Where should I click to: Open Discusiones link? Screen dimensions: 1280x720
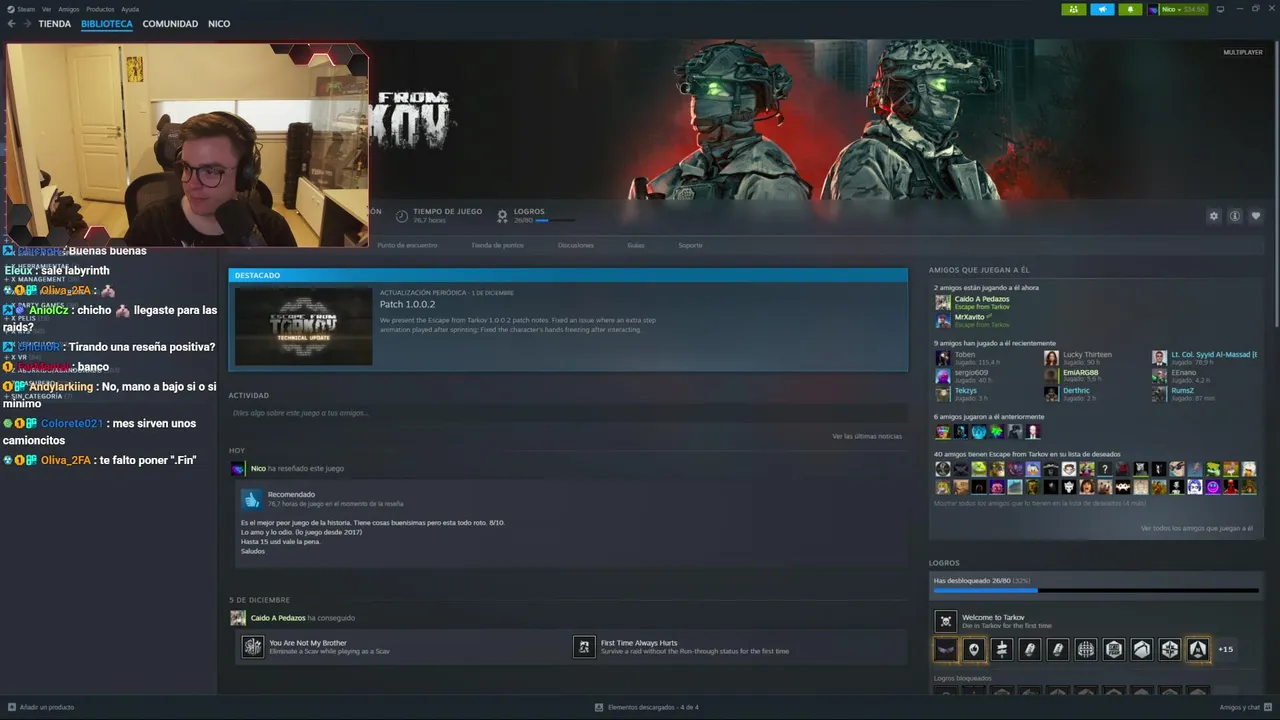point(576,245)
